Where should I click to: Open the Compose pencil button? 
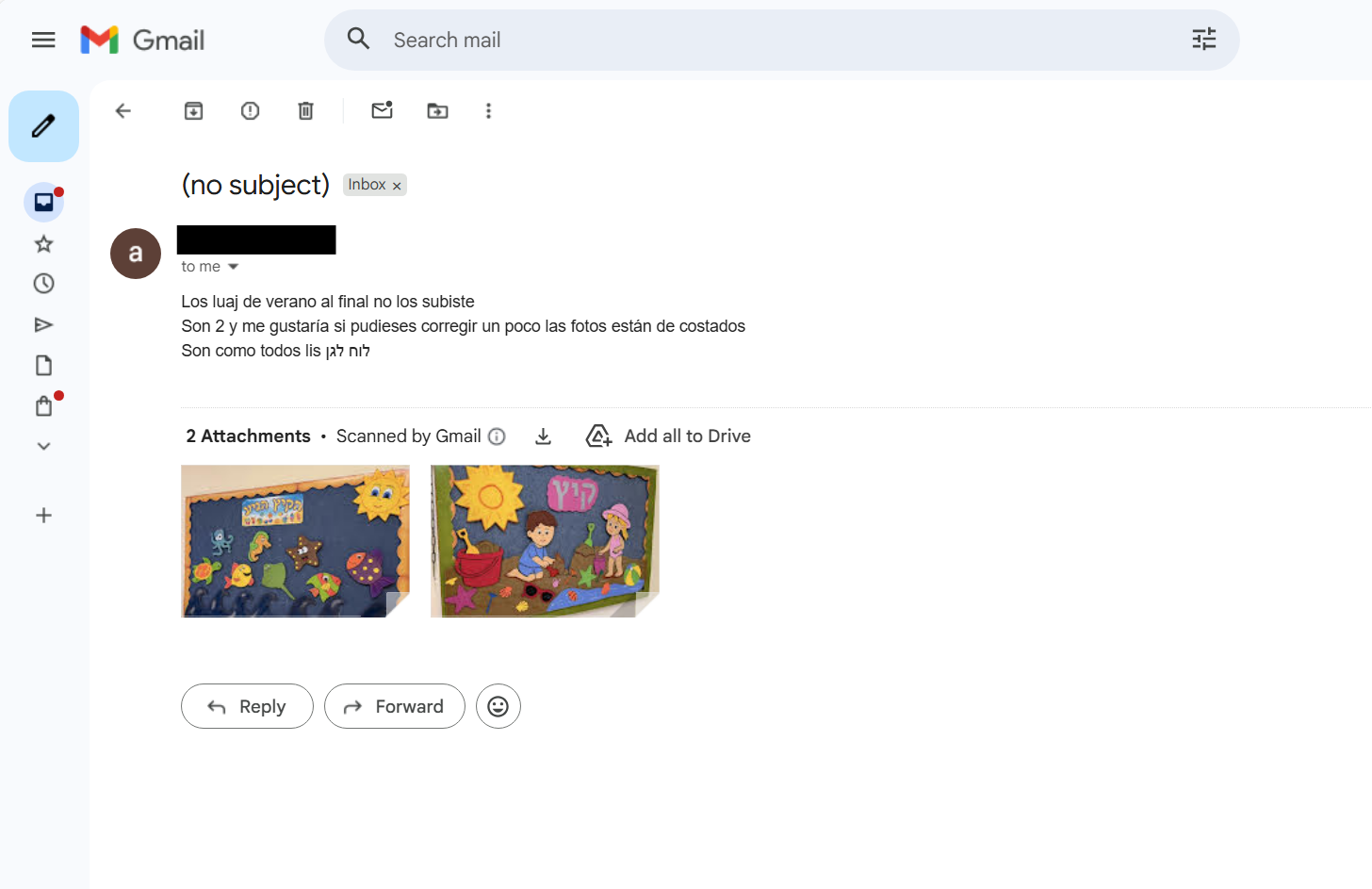(43, 125)
